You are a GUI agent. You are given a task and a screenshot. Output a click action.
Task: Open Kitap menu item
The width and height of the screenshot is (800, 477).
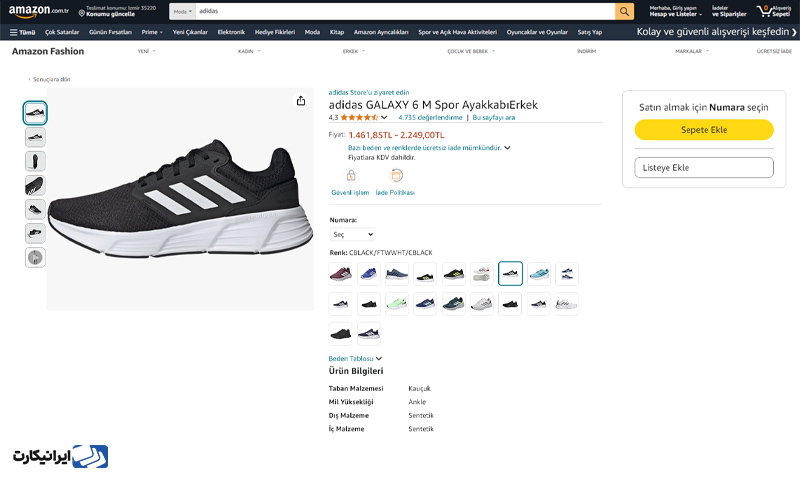pos(337,32)
